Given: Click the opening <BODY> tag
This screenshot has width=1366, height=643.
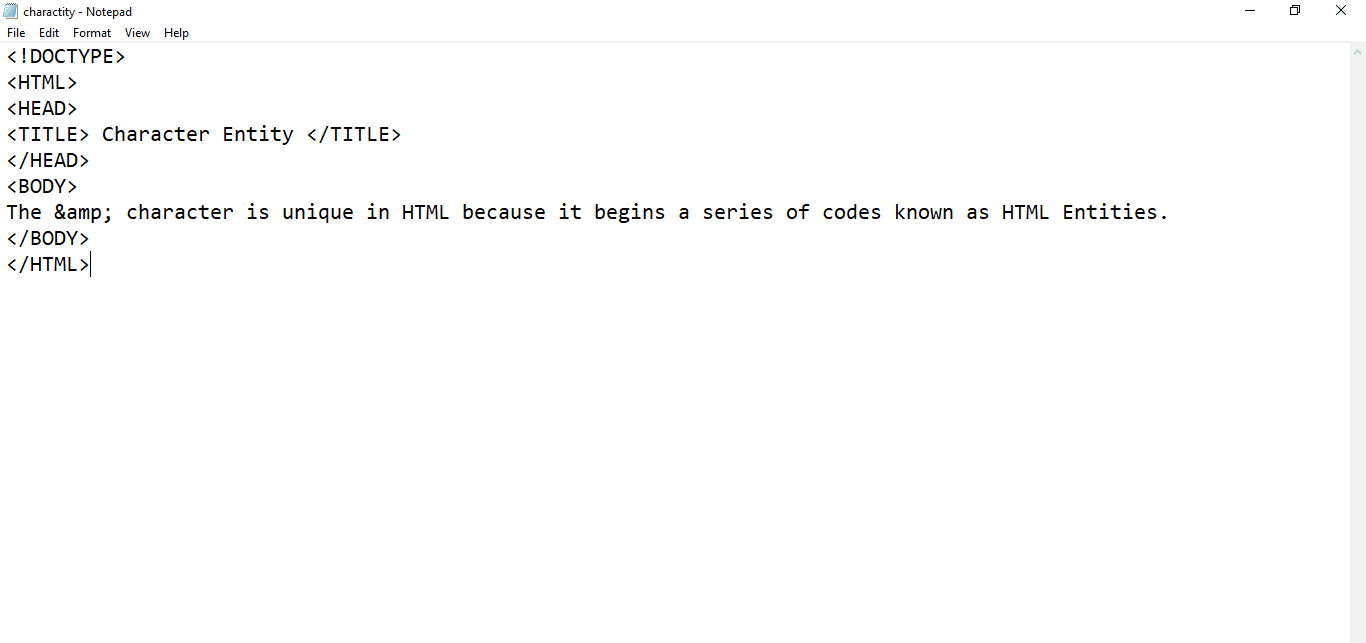Looking at the screenshot, I should [42, 186].
